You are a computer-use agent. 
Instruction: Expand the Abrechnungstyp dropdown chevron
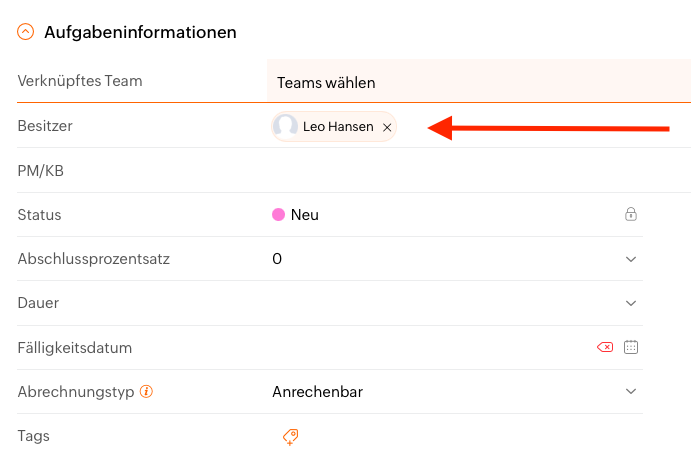pyautogui.click(x=631, y=391)
